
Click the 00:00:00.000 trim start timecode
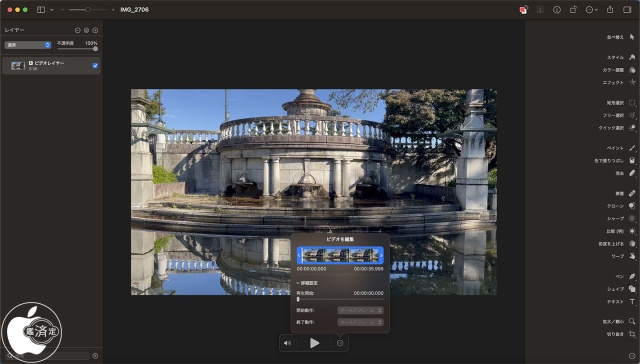pyautogui.click(x=311, y=269)
